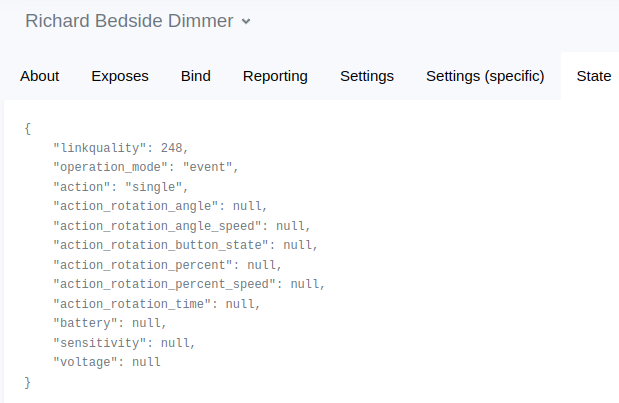Click the voltage null line
Image resolution: width=619 pixels, height=403 pixels.
click(x=107, y=362)
